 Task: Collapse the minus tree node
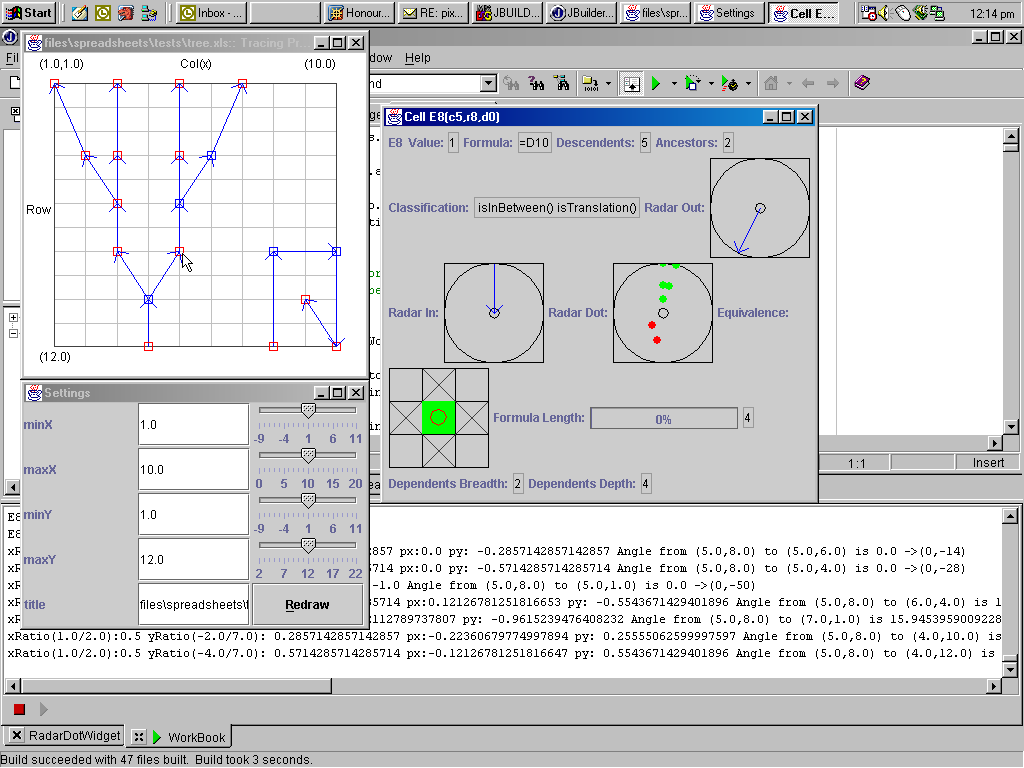[14, 333]
